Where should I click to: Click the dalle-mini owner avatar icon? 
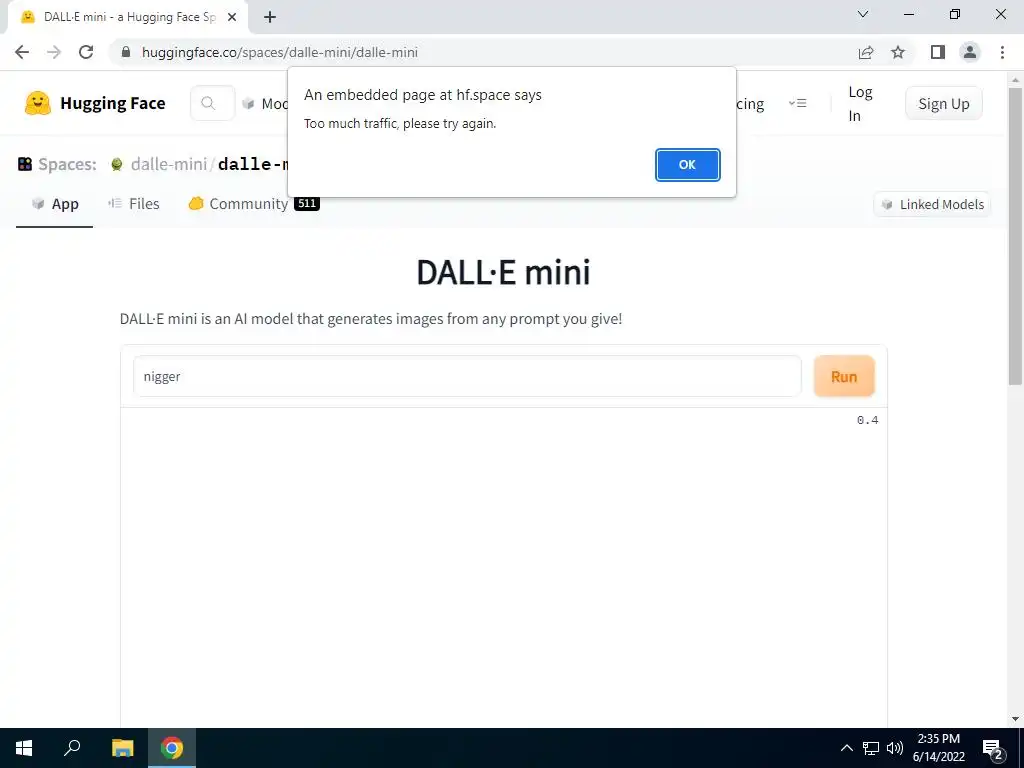click(x=116, y=164)
